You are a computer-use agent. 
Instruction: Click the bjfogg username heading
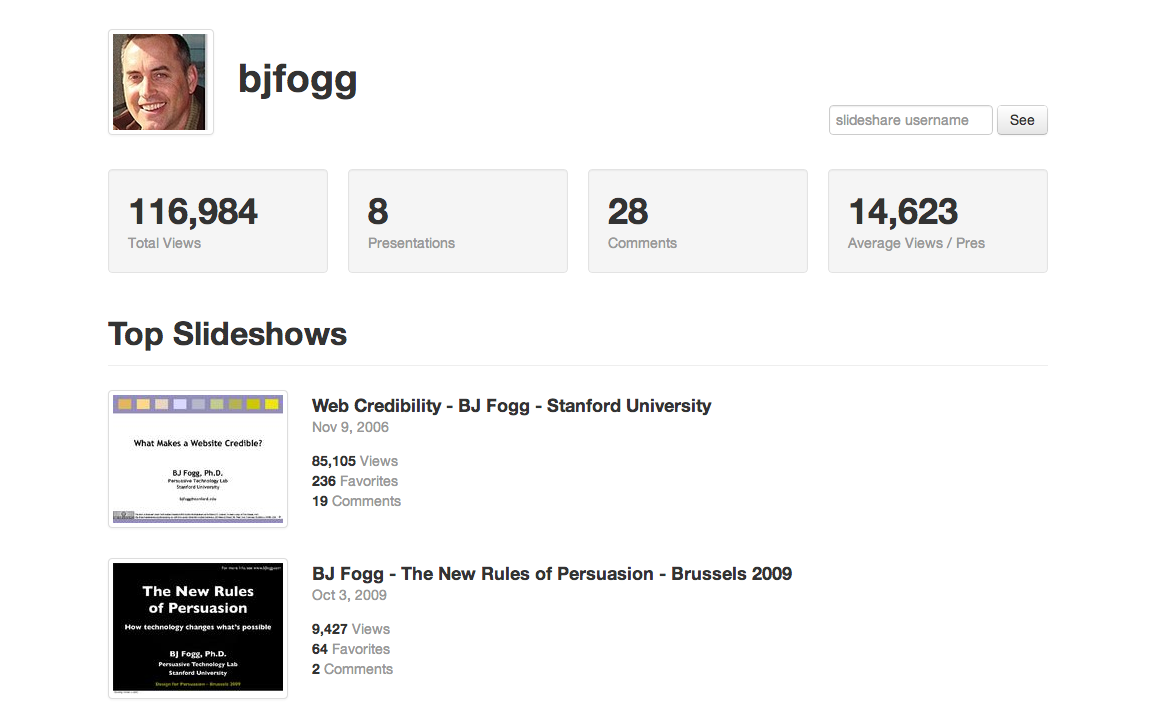(x=297, y=79)
